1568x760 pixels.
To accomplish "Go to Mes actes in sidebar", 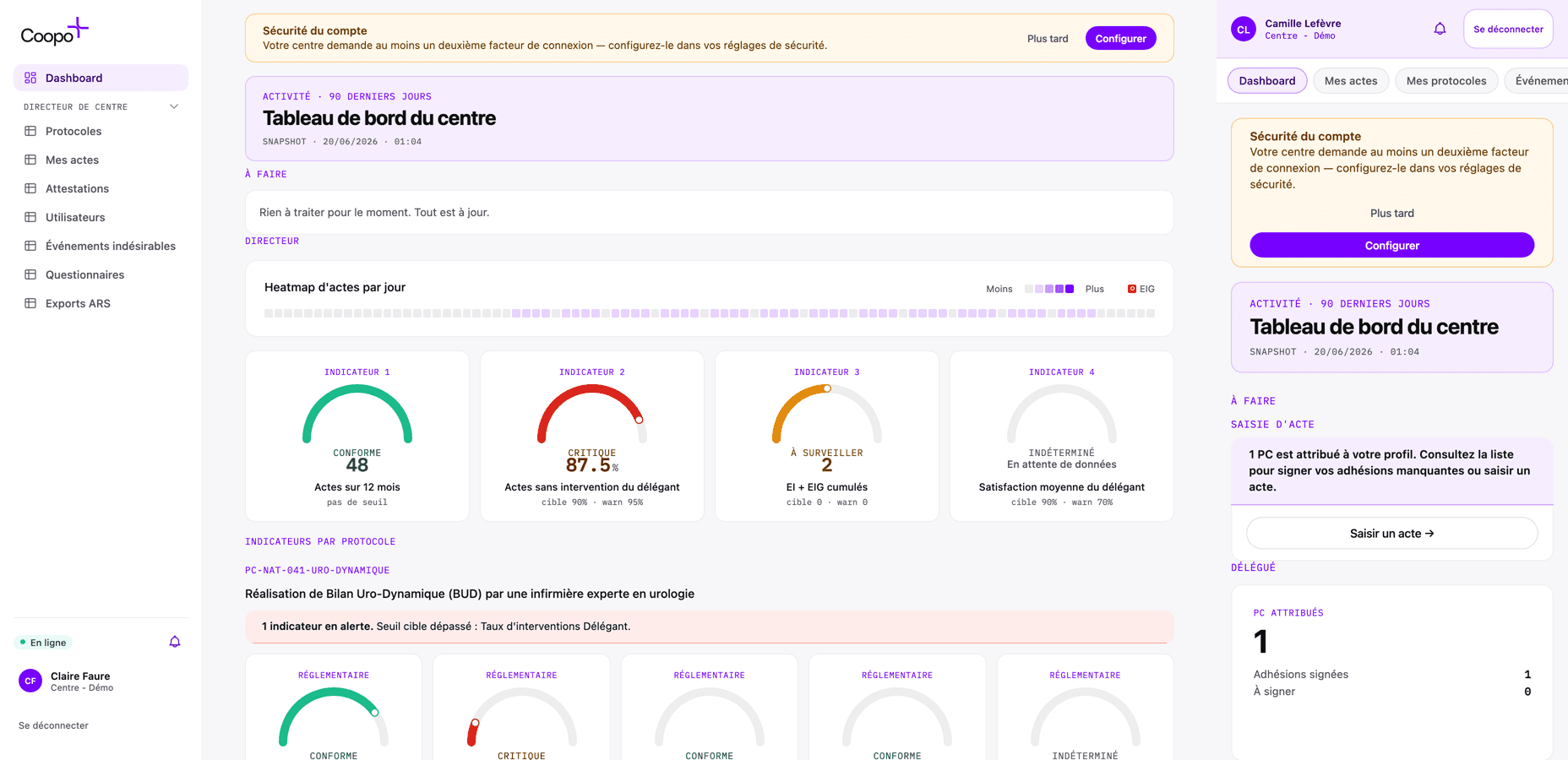I will pyautogui.click(x=101, y=160).
